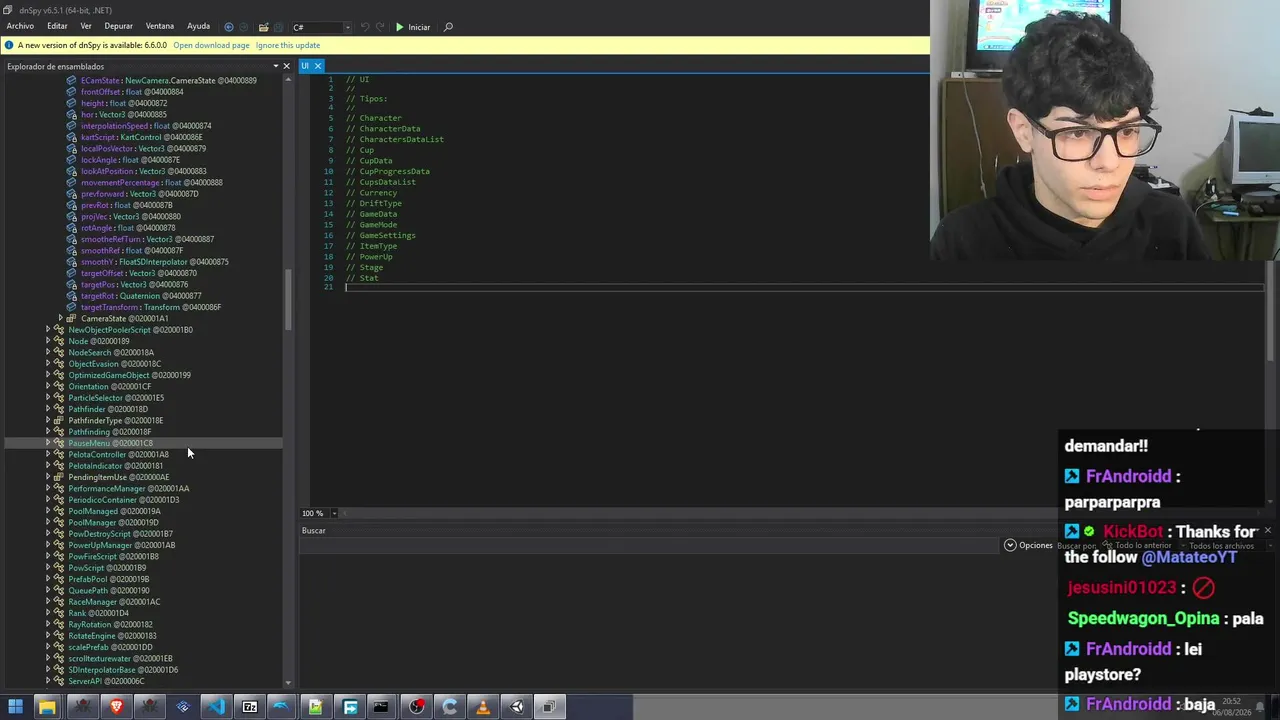
Task: Open File Explorer from the taskbar
Action: [x=47, y=707]
